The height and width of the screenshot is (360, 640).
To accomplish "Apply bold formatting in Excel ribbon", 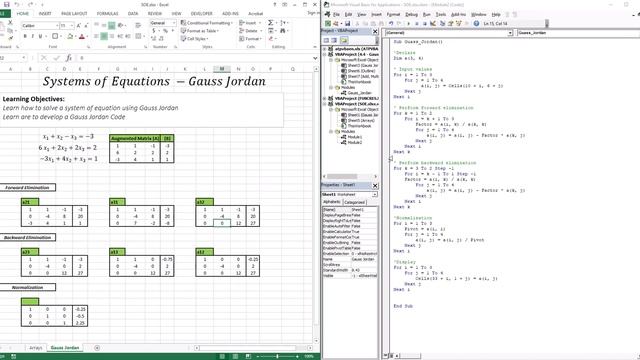I will coord(25,36).
